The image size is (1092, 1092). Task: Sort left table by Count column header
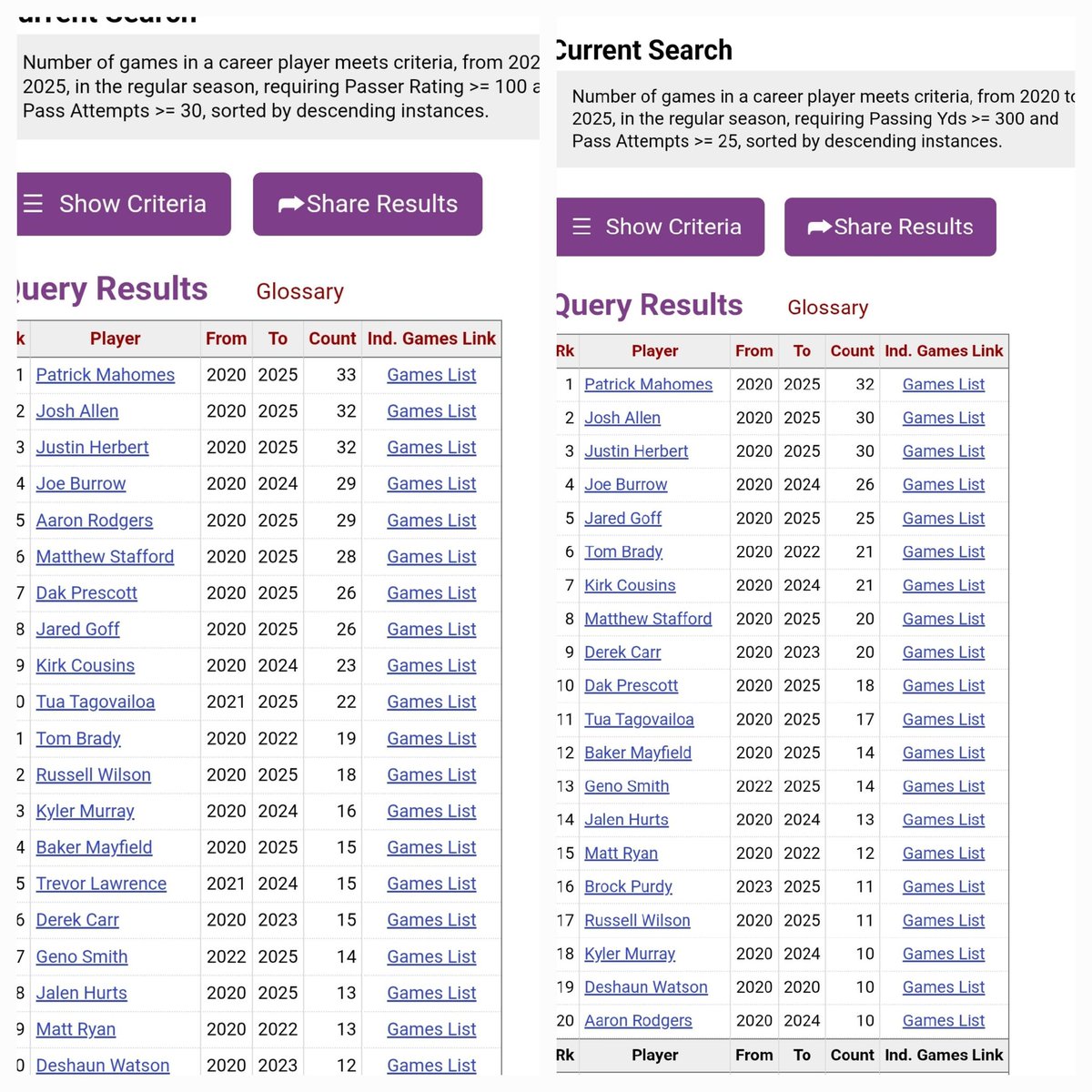[332, 339]
